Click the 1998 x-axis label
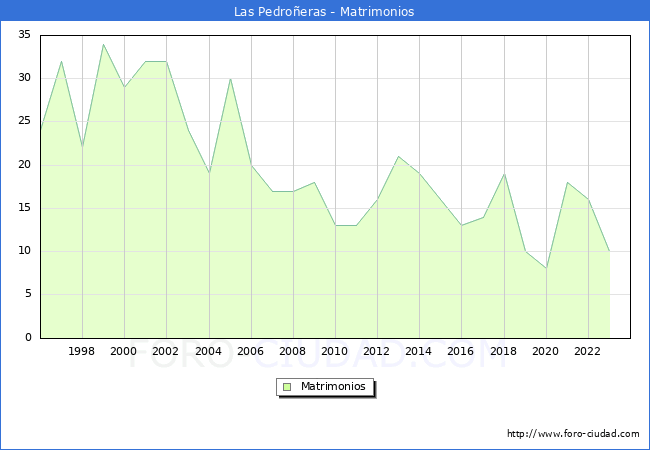The height and width of the screenshot is (450, 650). pos(82,352)
